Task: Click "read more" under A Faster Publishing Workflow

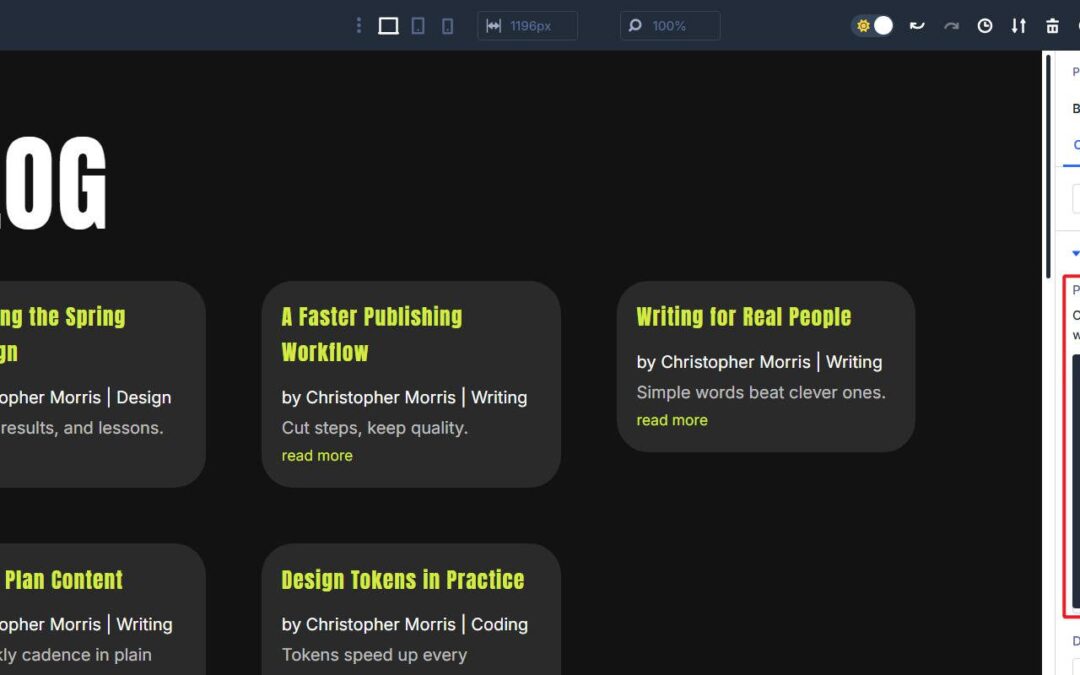Action: 317,455
